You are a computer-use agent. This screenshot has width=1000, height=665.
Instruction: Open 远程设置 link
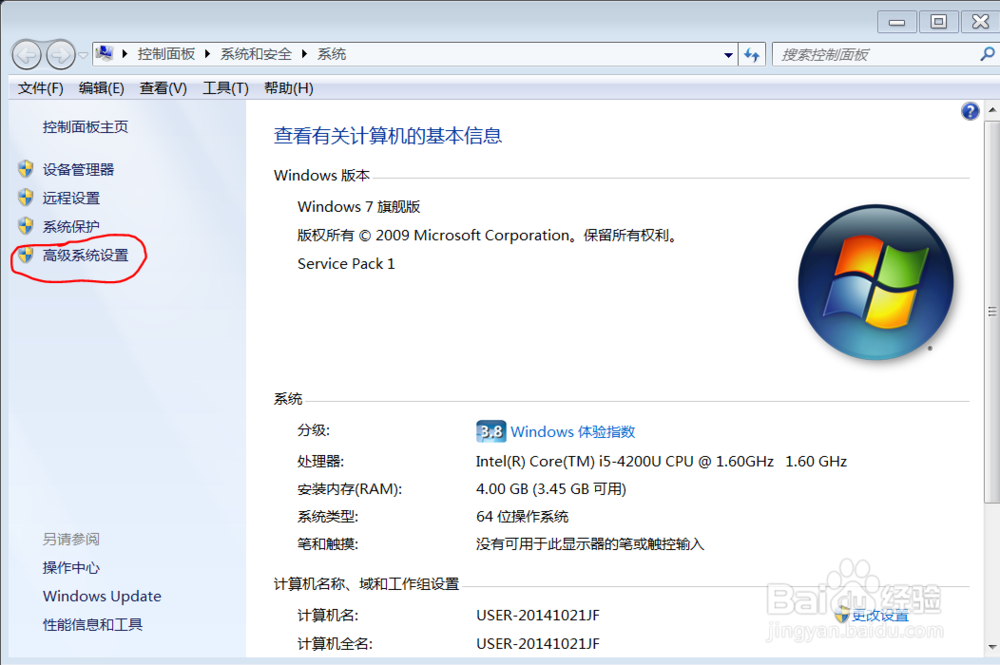pyautogui.click(x=71, y=198)
